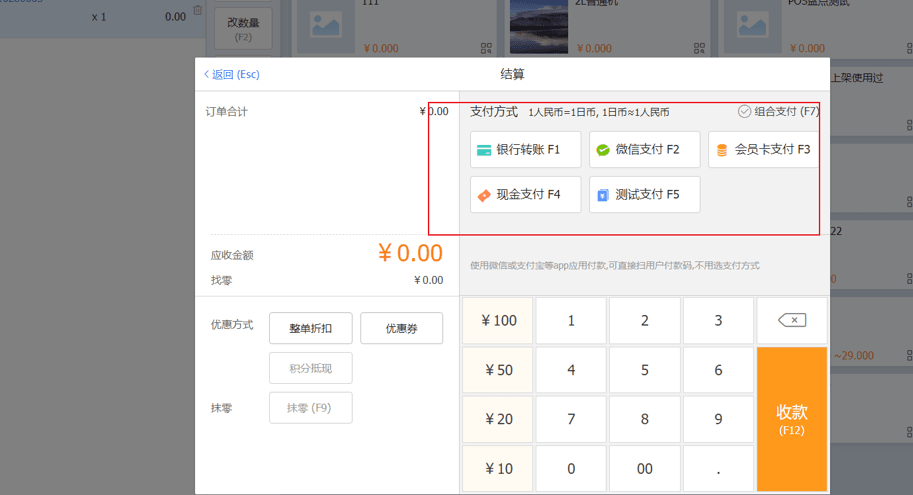Click 抹零 (F9) round-off button
This screenshot has width=913, height=495.
click(310, 408)
